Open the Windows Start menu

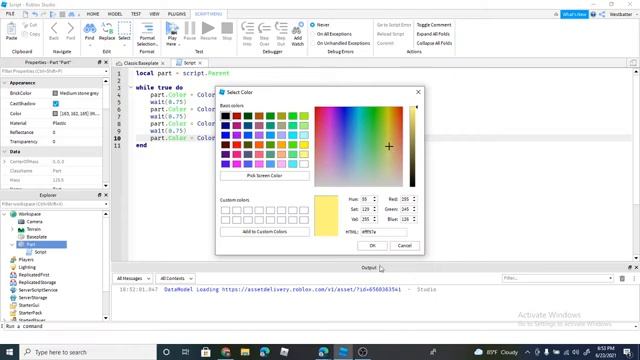tap(9, 352)
